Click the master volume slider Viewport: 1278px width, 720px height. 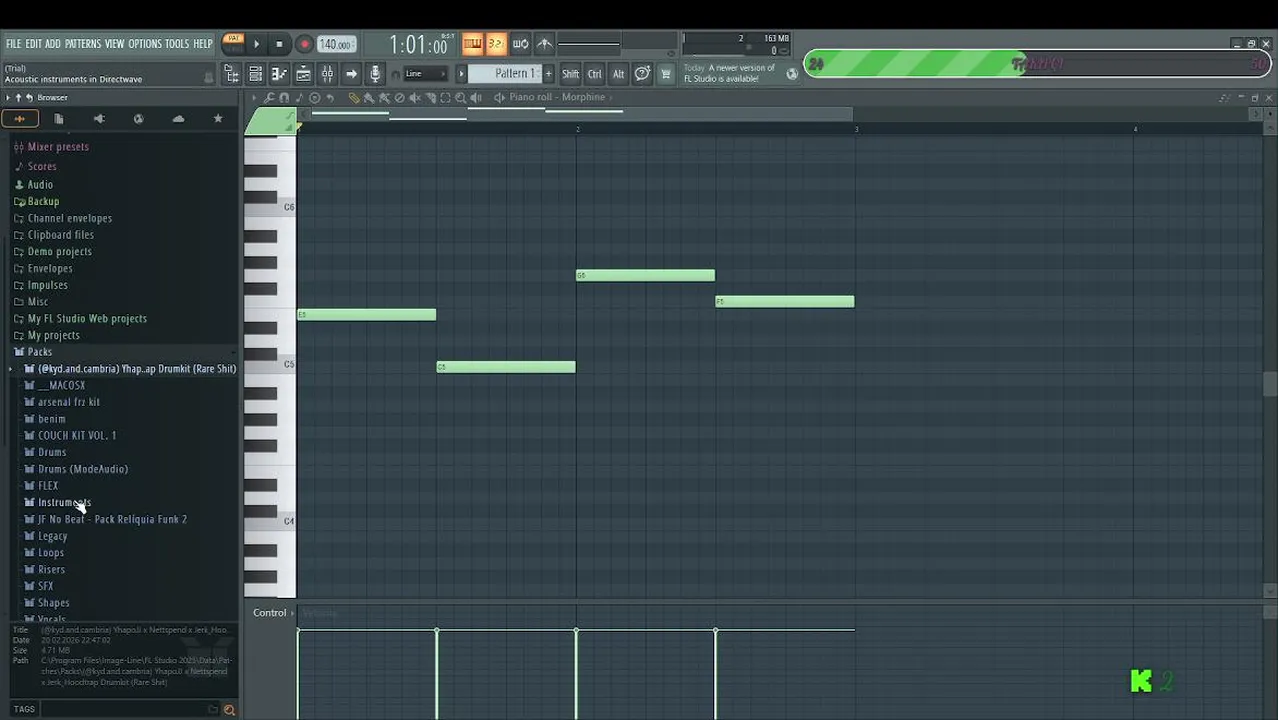[589, 44]
